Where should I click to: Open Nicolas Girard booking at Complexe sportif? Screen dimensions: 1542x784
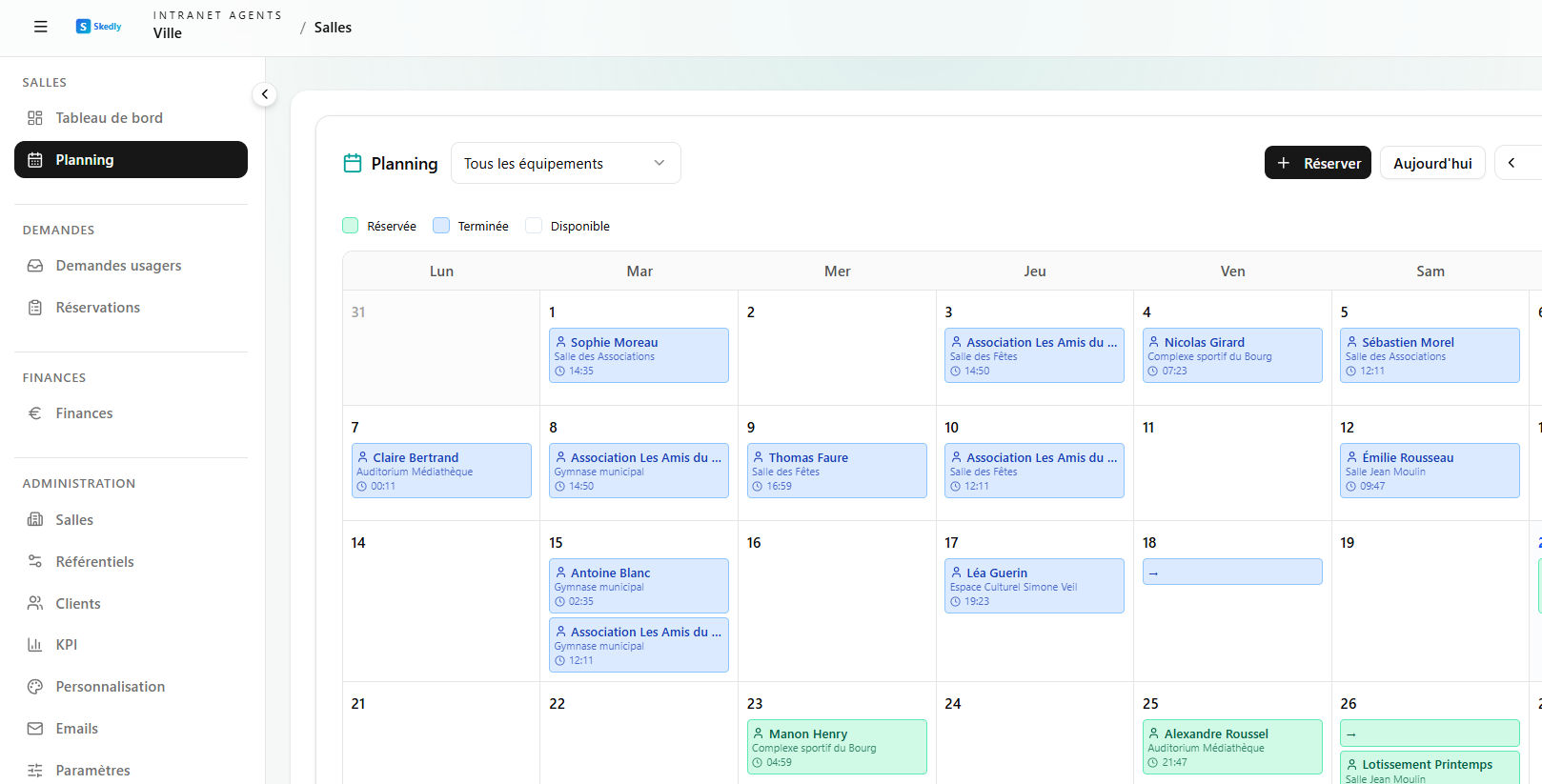(x=1232, y=355)
